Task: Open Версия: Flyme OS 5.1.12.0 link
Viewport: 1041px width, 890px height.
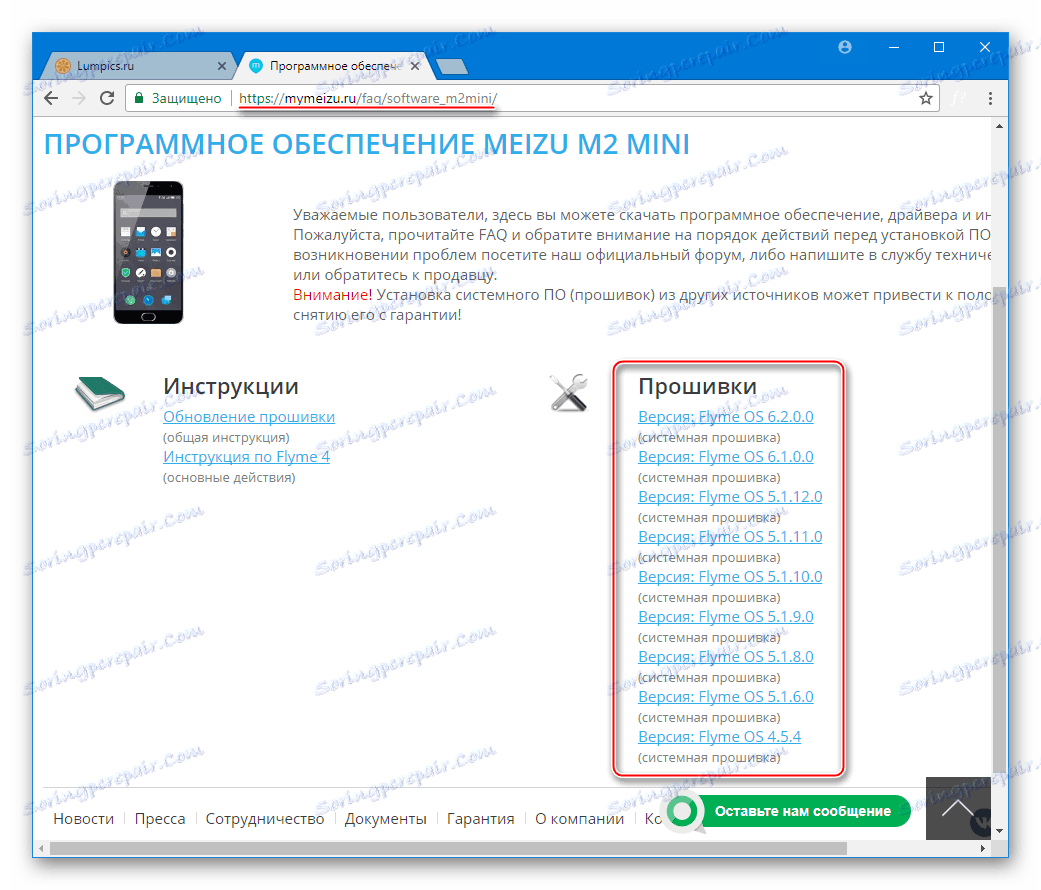Action: [730, 496]
